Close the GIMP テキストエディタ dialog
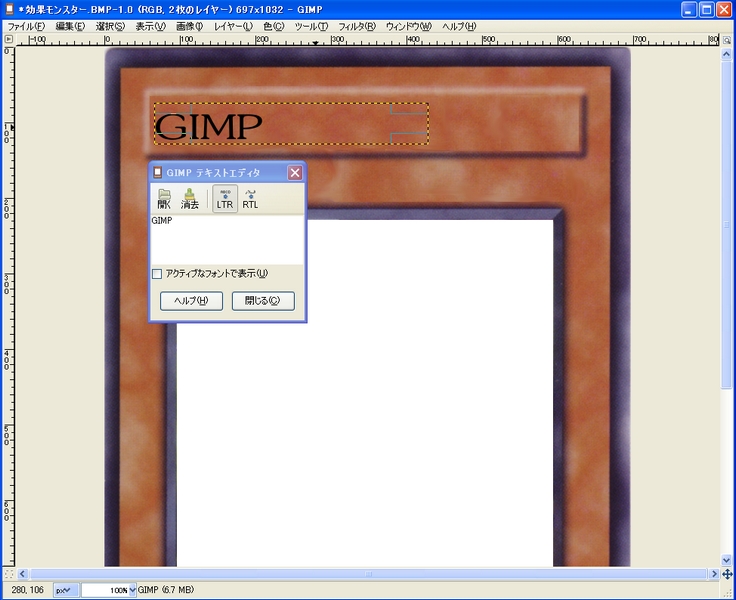 (295, 172)
